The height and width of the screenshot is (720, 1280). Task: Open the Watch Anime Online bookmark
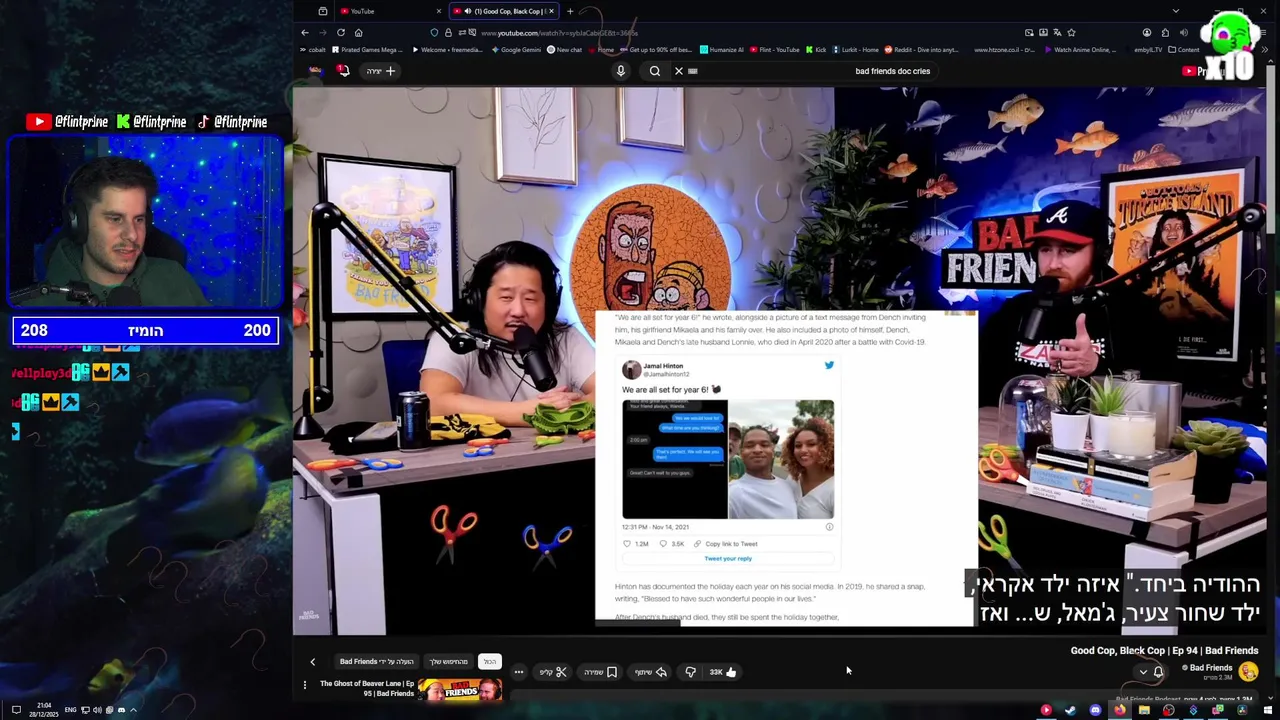1080,50
